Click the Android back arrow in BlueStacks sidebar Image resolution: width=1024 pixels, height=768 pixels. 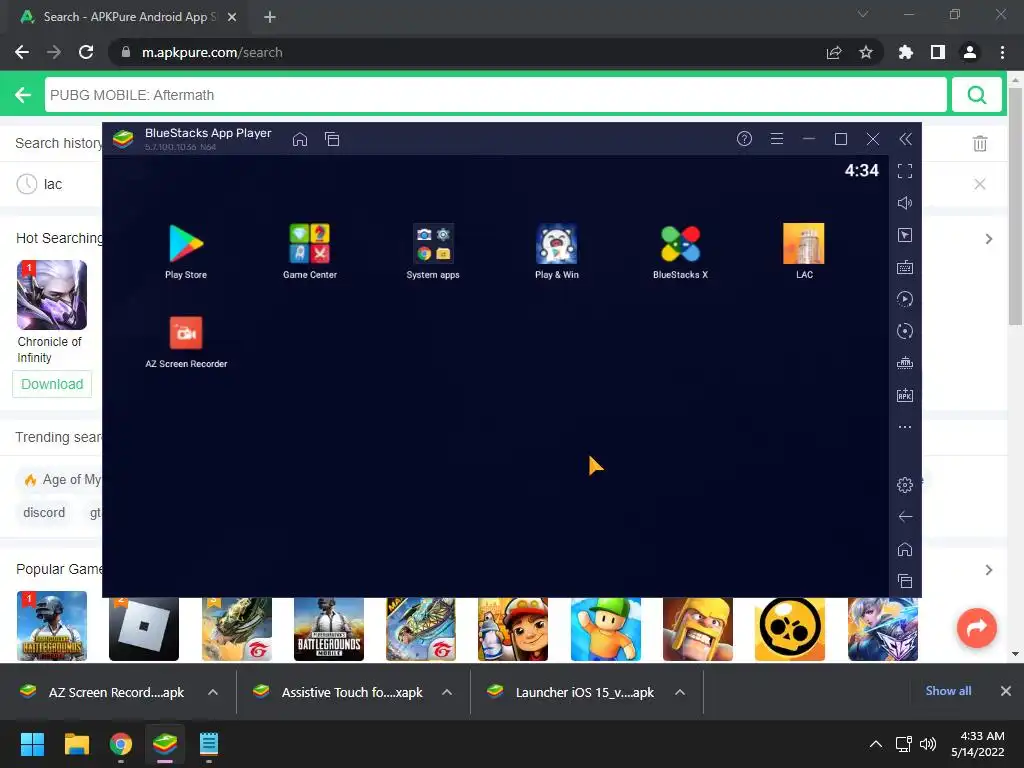tap(905, 517)
